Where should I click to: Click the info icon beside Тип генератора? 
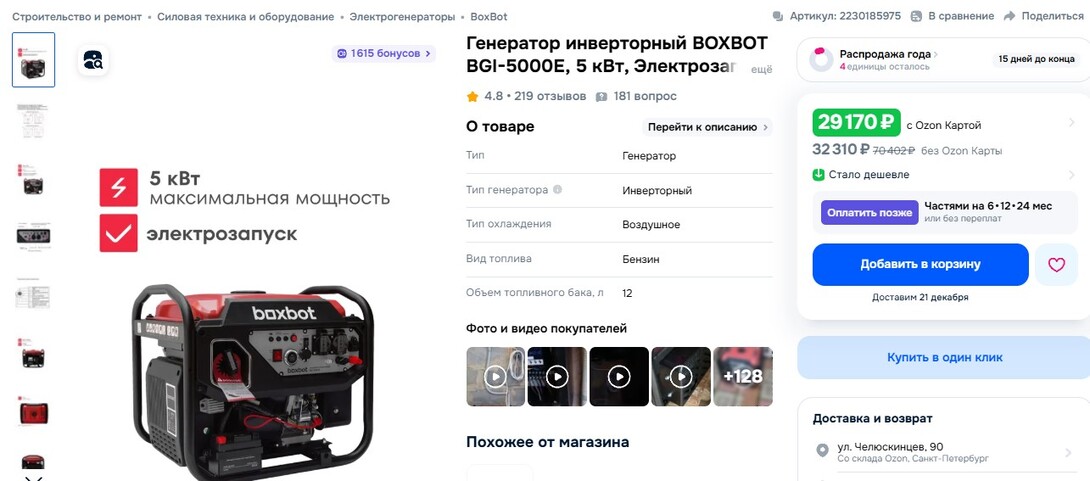[x=557, y=190]
